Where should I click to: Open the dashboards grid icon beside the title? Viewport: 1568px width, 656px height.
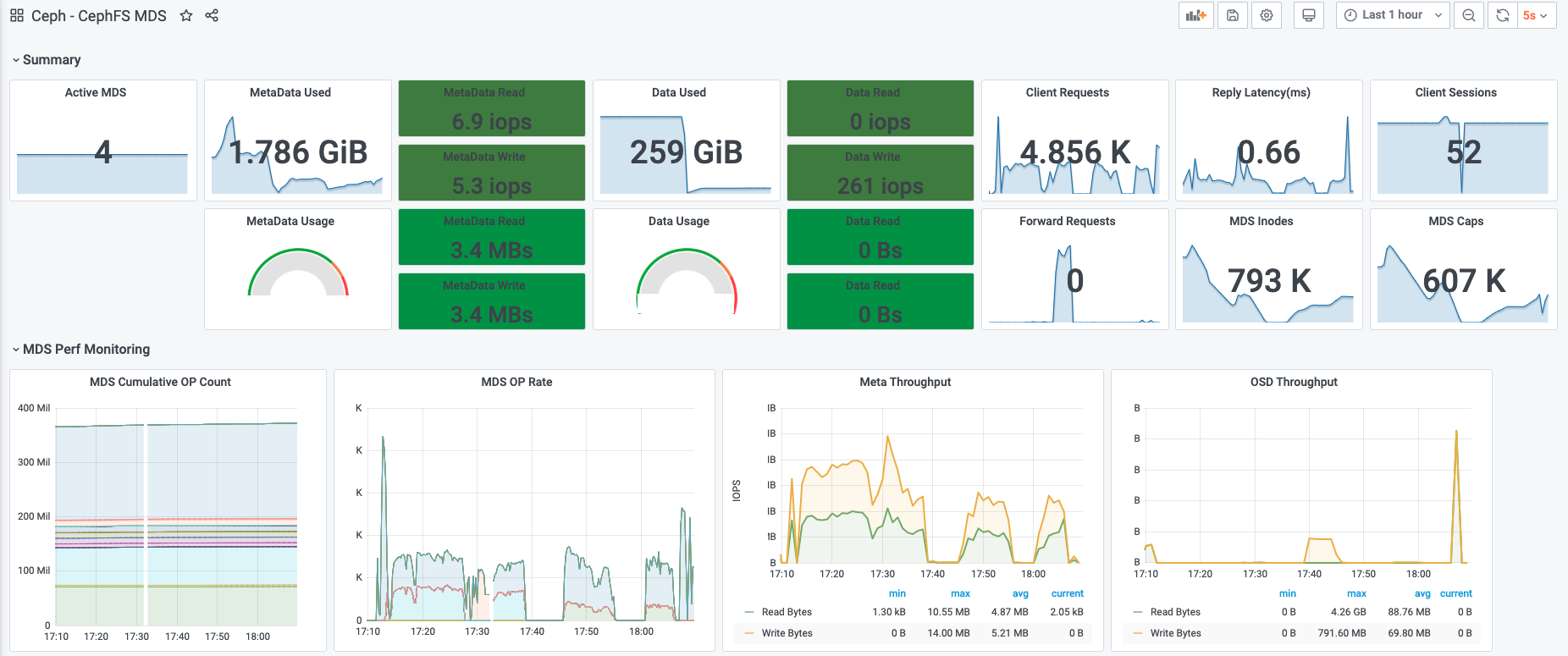tap(17, 15)
